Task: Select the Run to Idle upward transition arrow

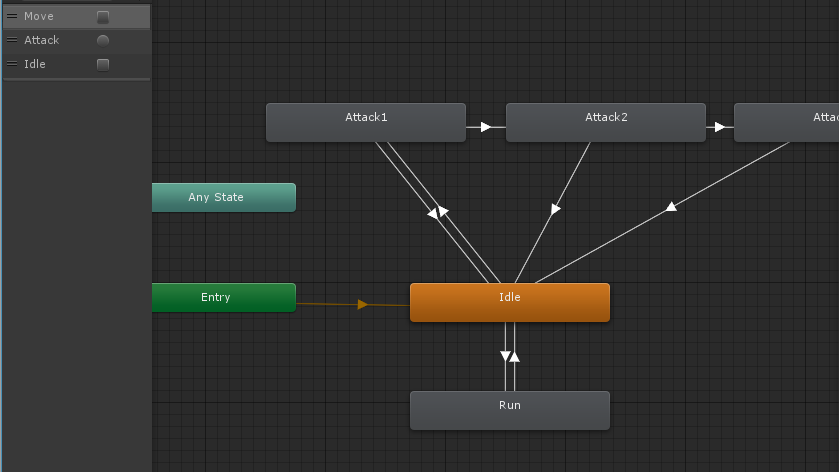Action: (514, 356)
